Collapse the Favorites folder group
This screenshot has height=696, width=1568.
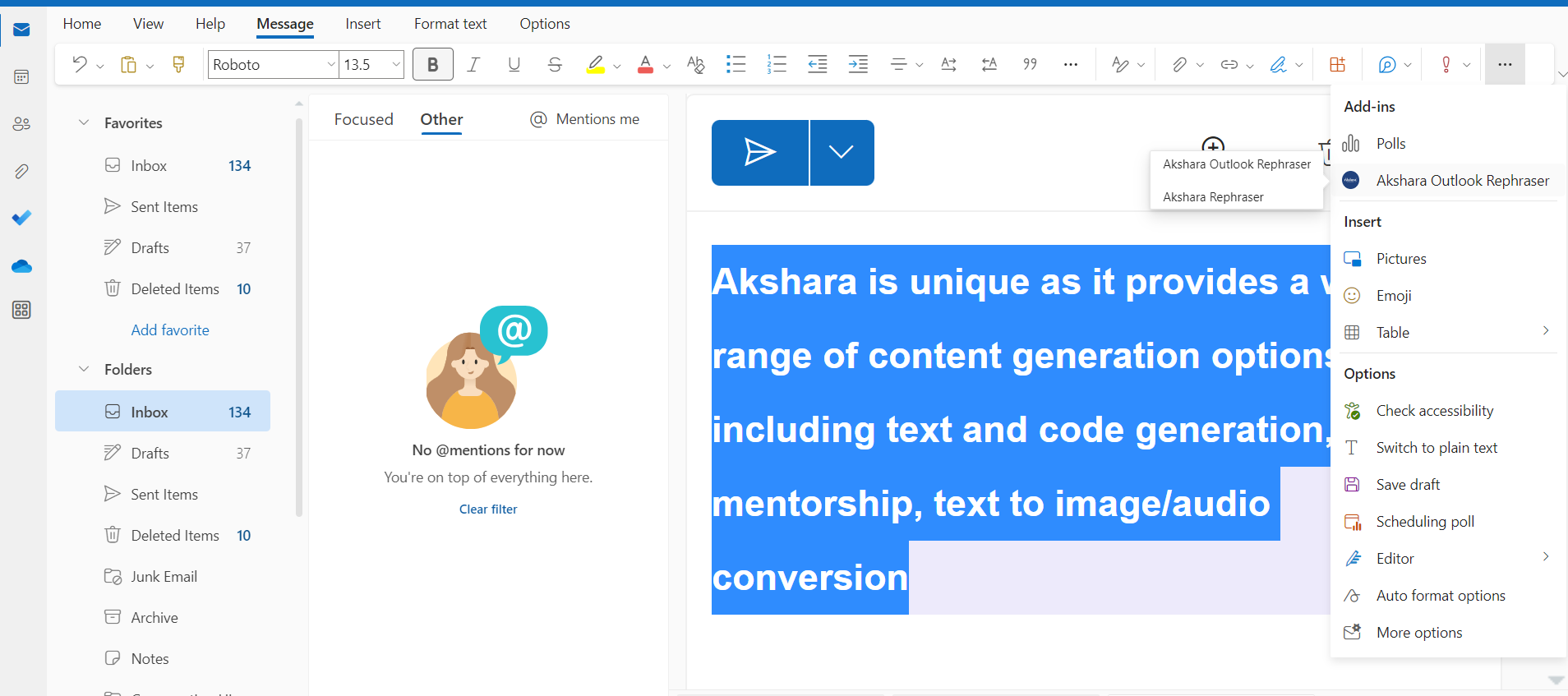coord(84,122)
